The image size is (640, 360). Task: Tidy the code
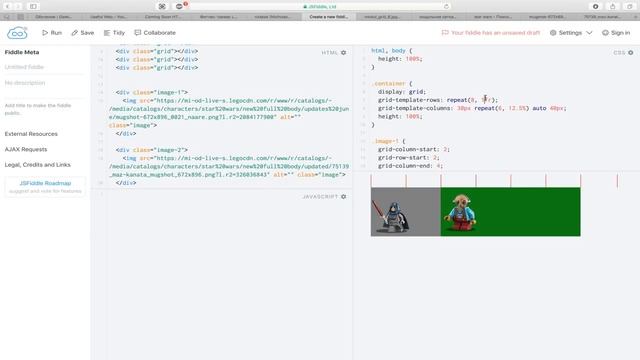(114, 33)
